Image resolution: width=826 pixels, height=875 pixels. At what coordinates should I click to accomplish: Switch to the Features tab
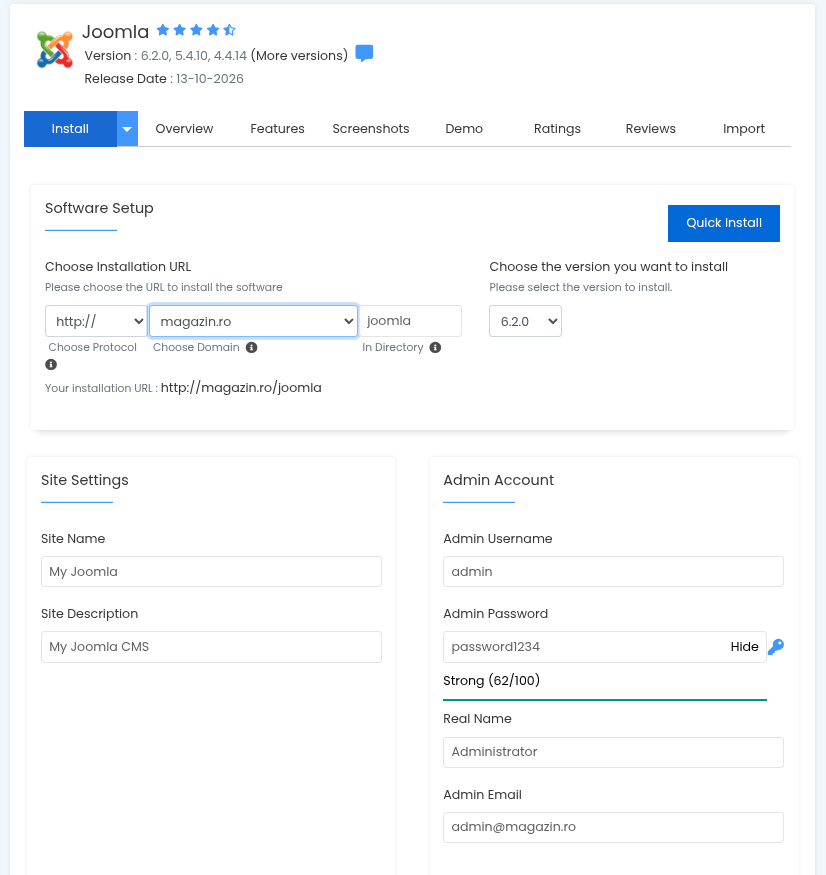pyautogui.click(x=277, y=129)
